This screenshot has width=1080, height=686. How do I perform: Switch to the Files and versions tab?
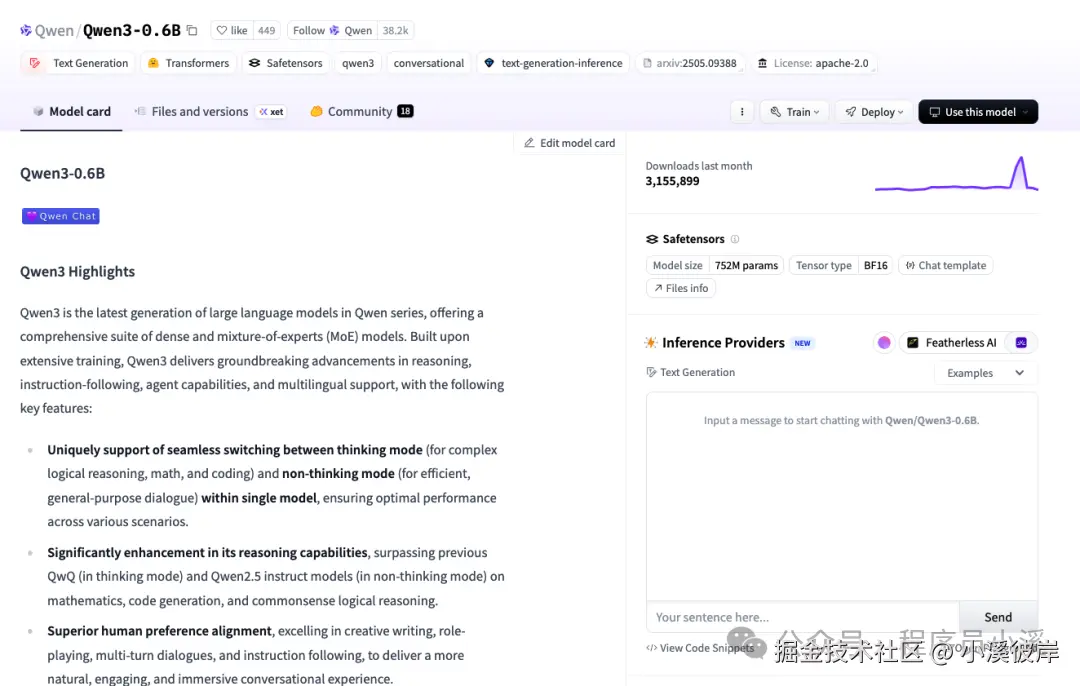pyautogui.click(x=191, y=112)
